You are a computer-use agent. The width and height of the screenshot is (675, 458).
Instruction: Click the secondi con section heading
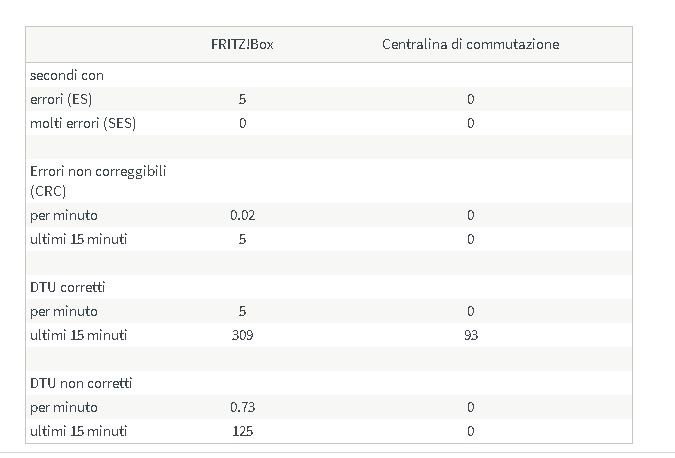click(67, 76)
